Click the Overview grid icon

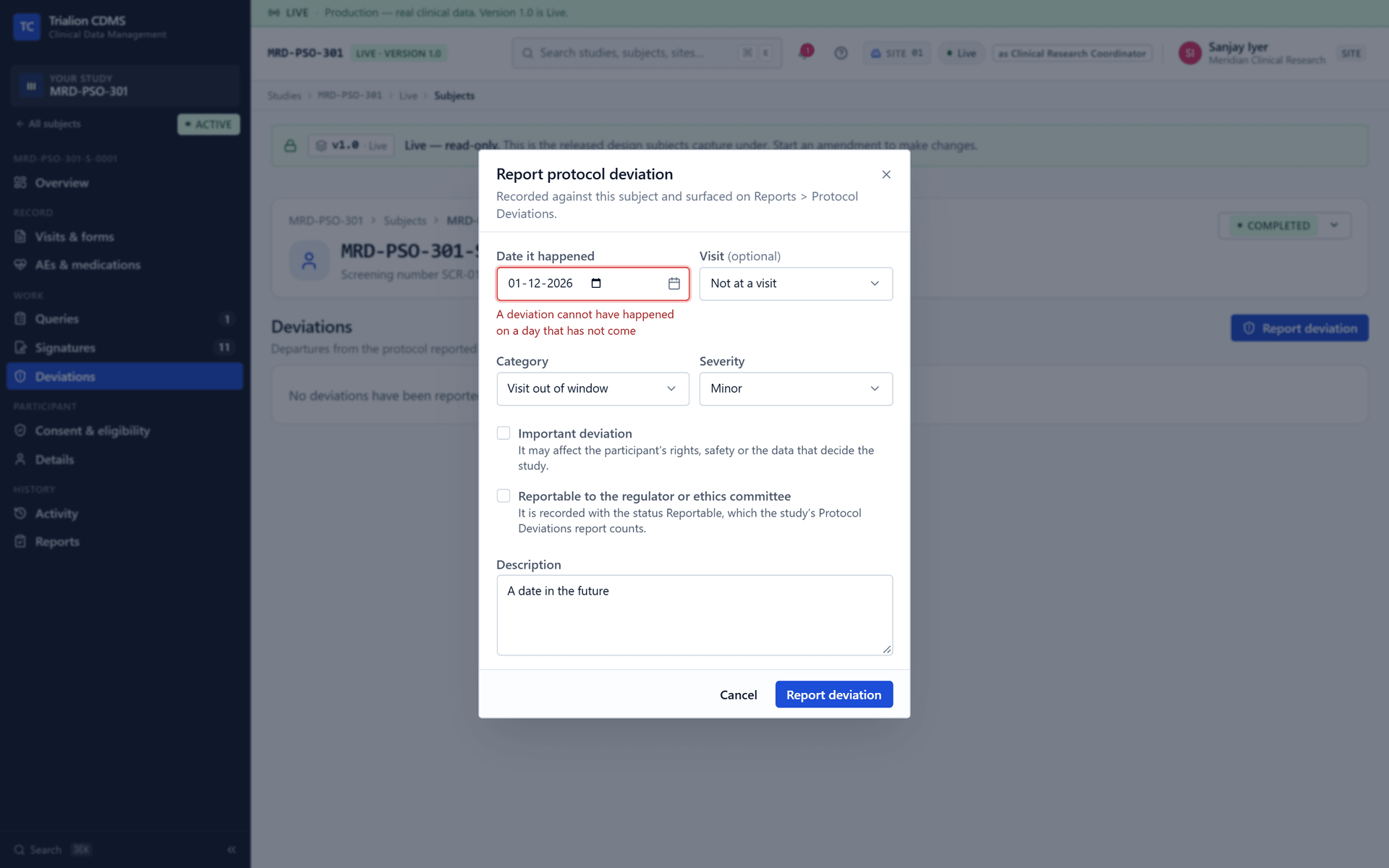click(x=20, y=183)
